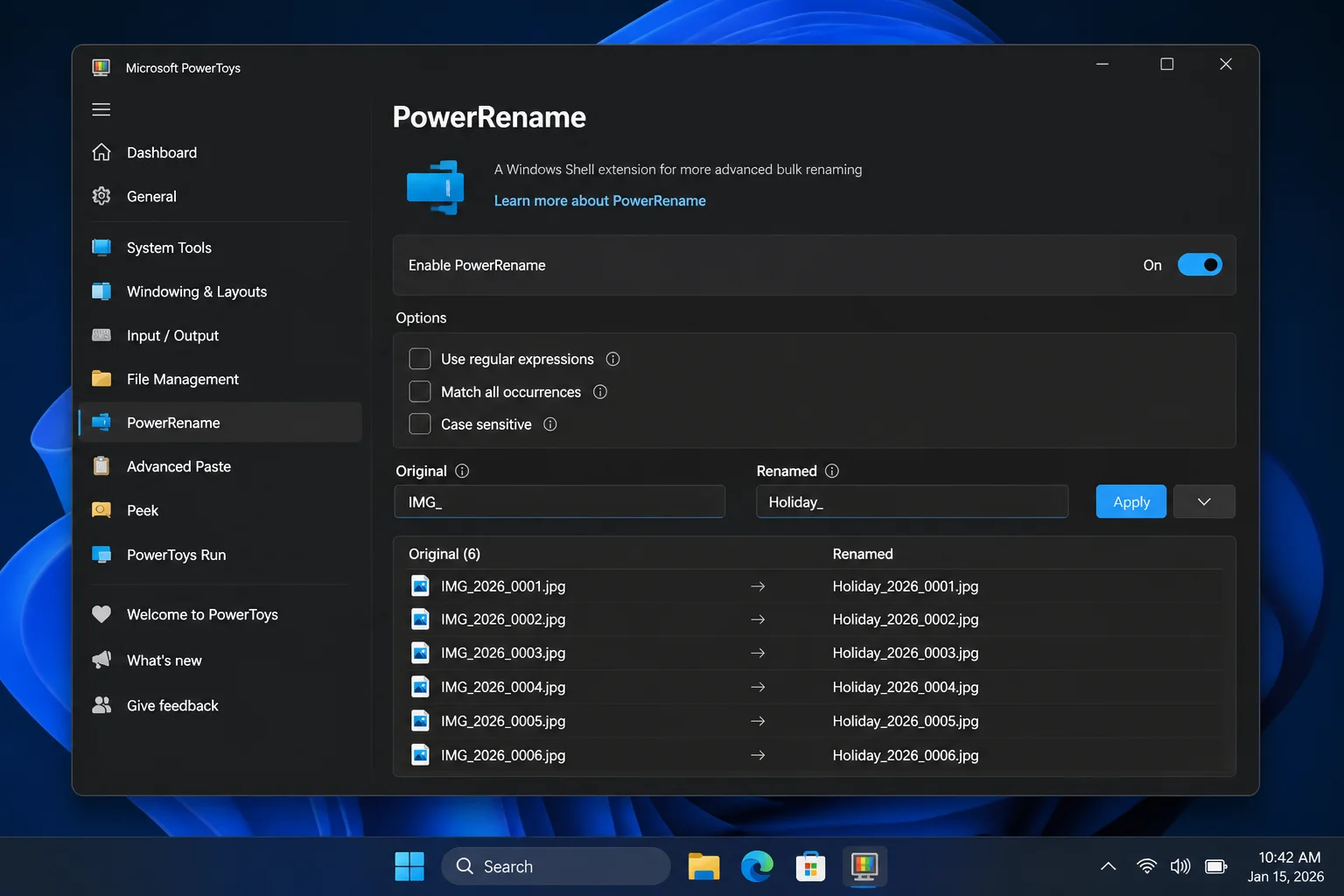Click Original (6) column header
This screenshot has height=896, width=1344.
[x=444, y=554]
